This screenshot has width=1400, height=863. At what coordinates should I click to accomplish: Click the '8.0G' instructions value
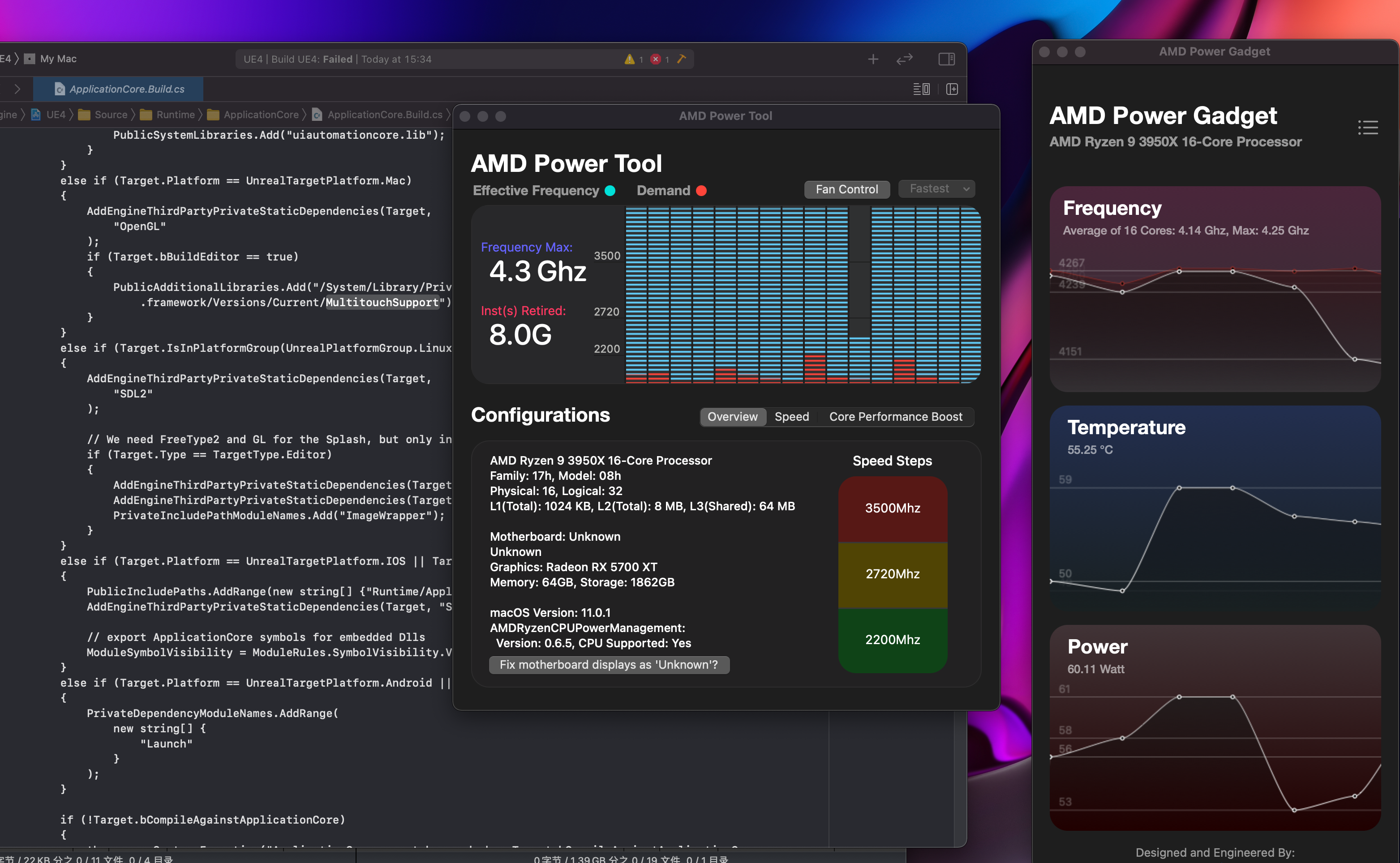(520, 336)
